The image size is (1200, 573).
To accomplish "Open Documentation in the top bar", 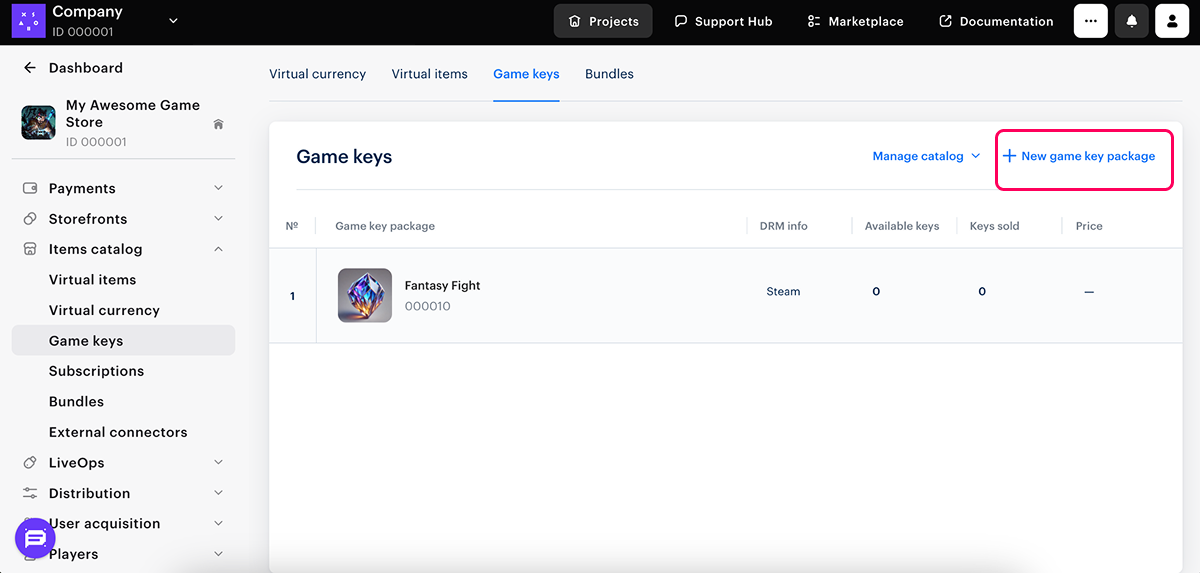I will [996, 21].
